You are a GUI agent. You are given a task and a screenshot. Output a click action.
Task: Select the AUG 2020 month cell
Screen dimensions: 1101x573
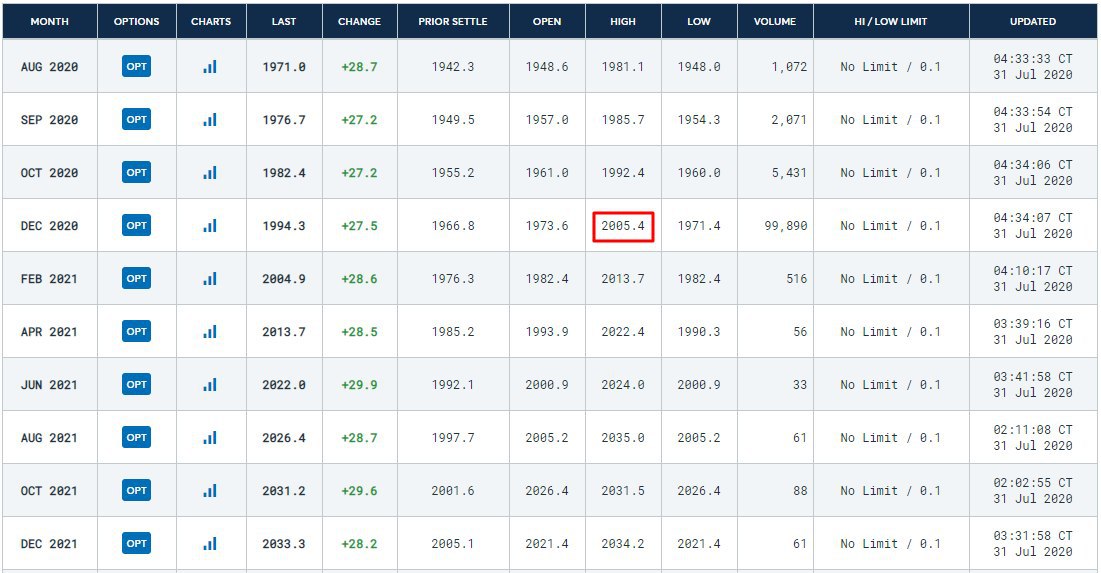[49, 67]
